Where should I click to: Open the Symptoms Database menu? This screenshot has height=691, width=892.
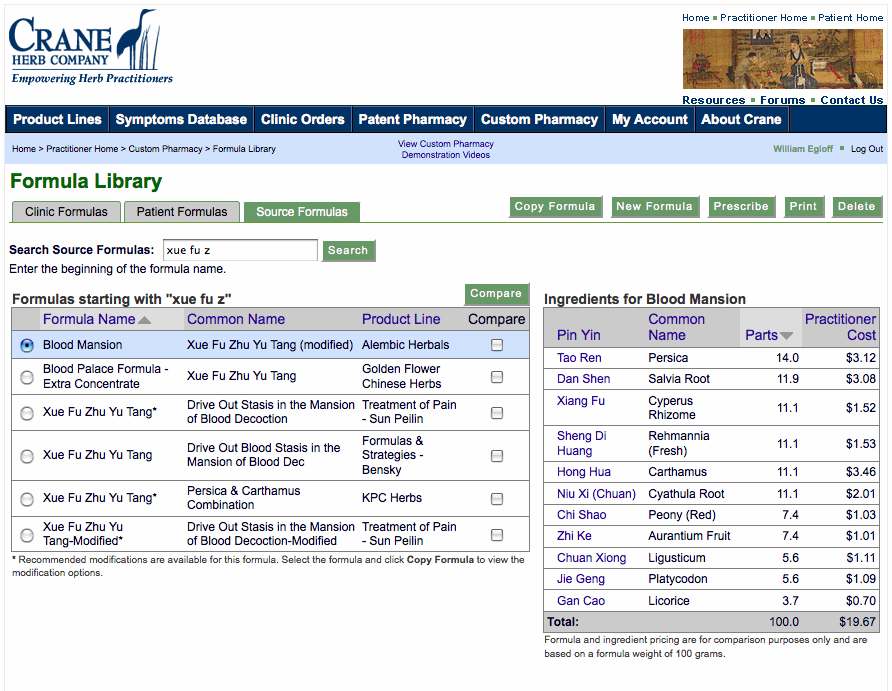tap(181, 119)
